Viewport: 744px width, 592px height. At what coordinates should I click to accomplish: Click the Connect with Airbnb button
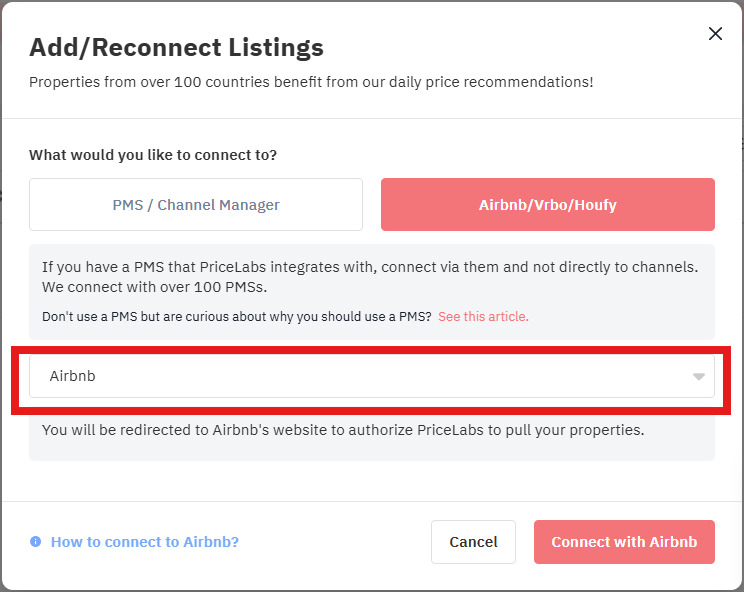coord(624,542)
